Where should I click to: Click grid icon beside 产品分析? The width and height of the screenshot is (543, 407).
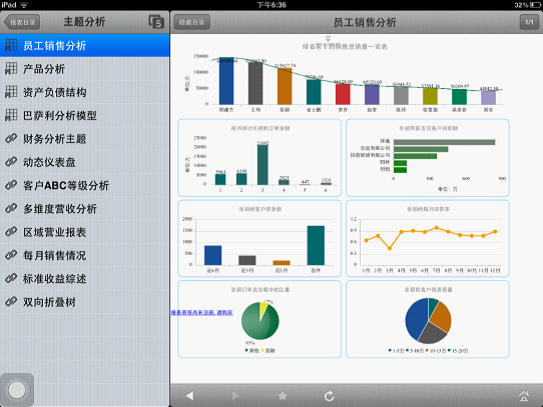[x=11, y=69]
